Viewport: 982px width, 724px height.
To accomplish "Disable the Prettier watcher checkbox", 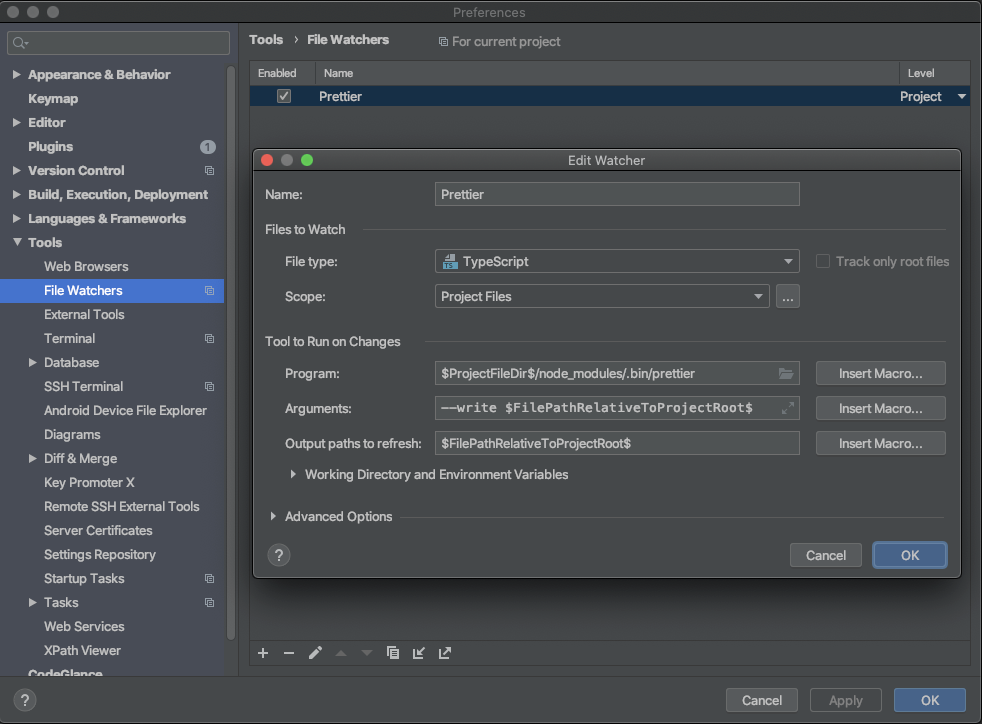I will [284, 96].
